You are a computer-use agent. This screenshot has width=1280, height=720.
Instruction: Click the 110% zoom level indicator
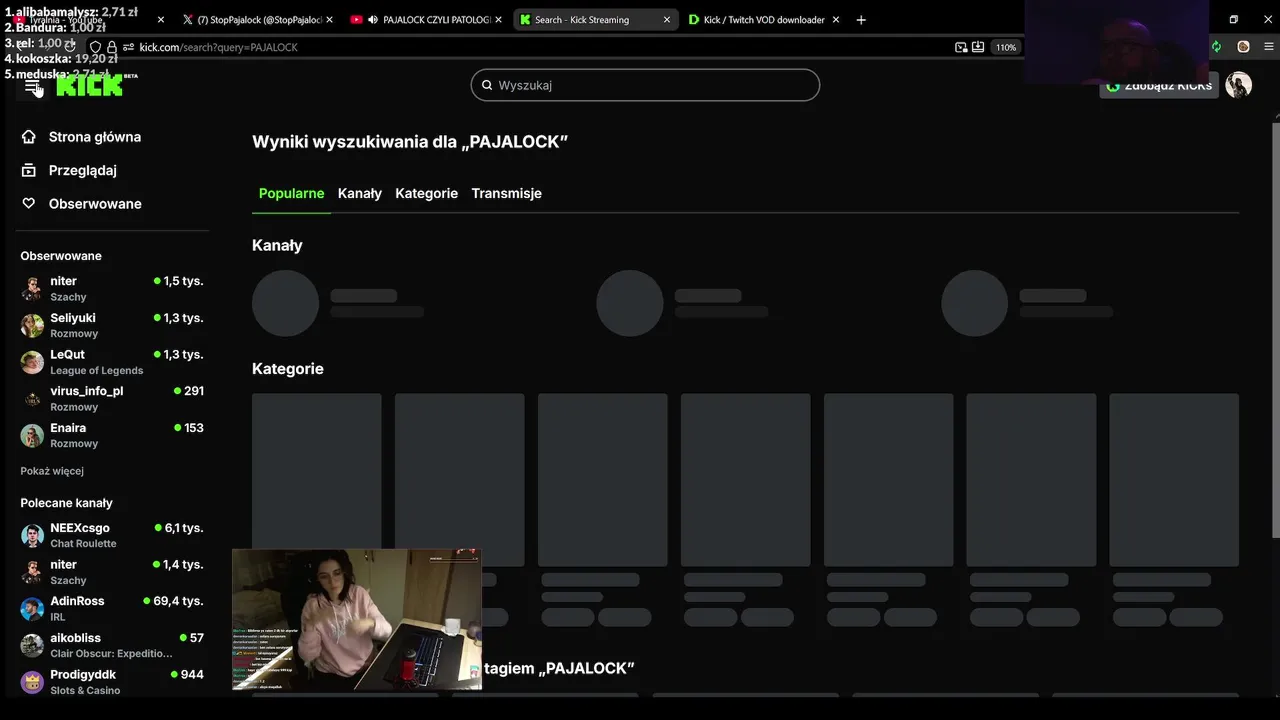[x=1006, y=47]
